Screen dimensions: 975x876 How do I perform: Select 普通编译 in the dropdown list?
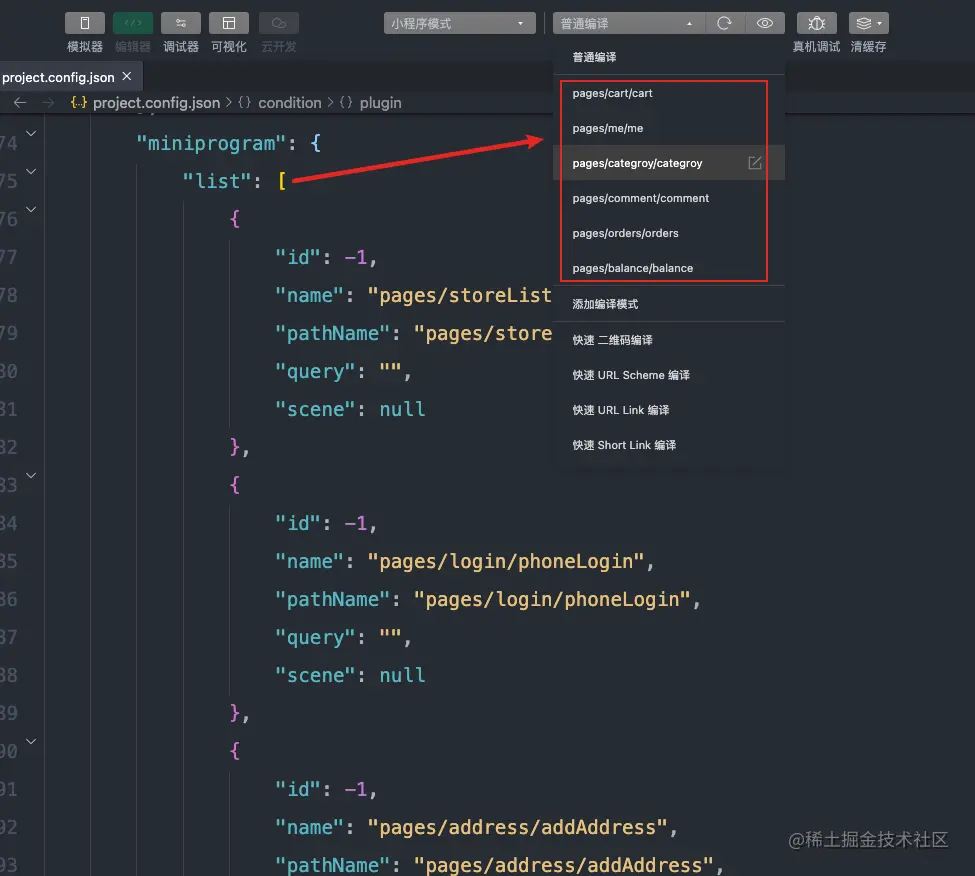coord(668,57)
